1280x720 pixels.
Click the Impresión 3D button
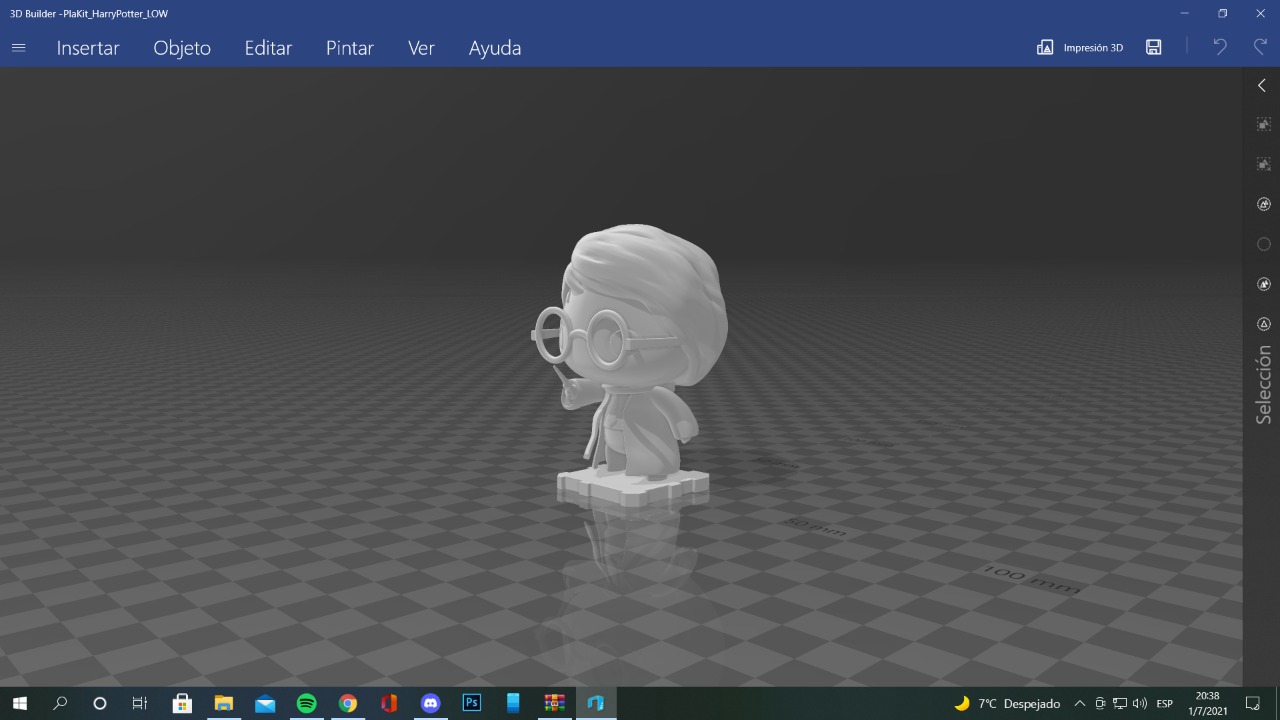(x=1080, y=47)
